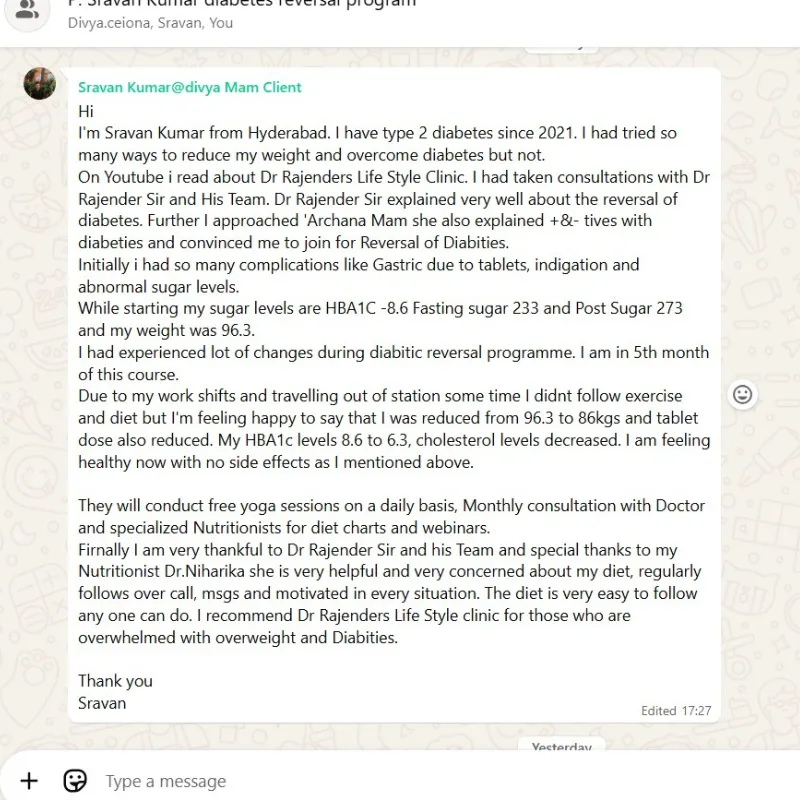Click the 'Hi' greeting line
This screenshot has width=800, height=800.
(86, 111)
